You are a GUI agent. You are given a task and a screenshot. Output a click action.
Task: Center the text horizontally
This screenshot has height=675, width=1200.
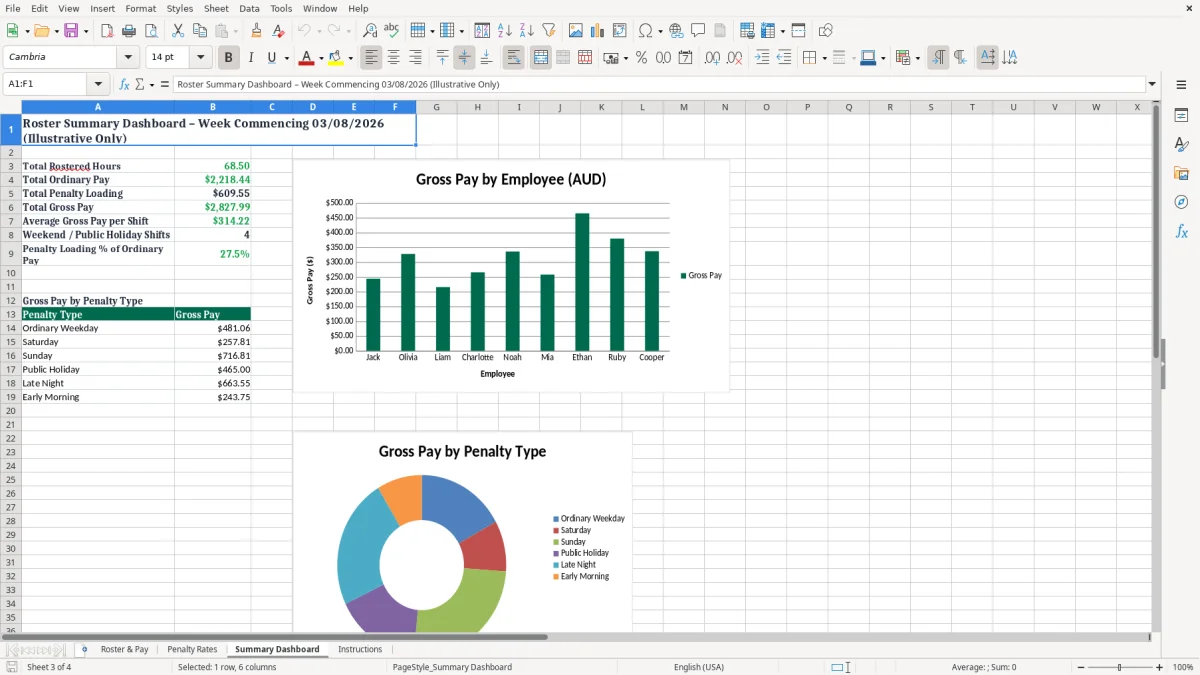[x=394, y=58]
